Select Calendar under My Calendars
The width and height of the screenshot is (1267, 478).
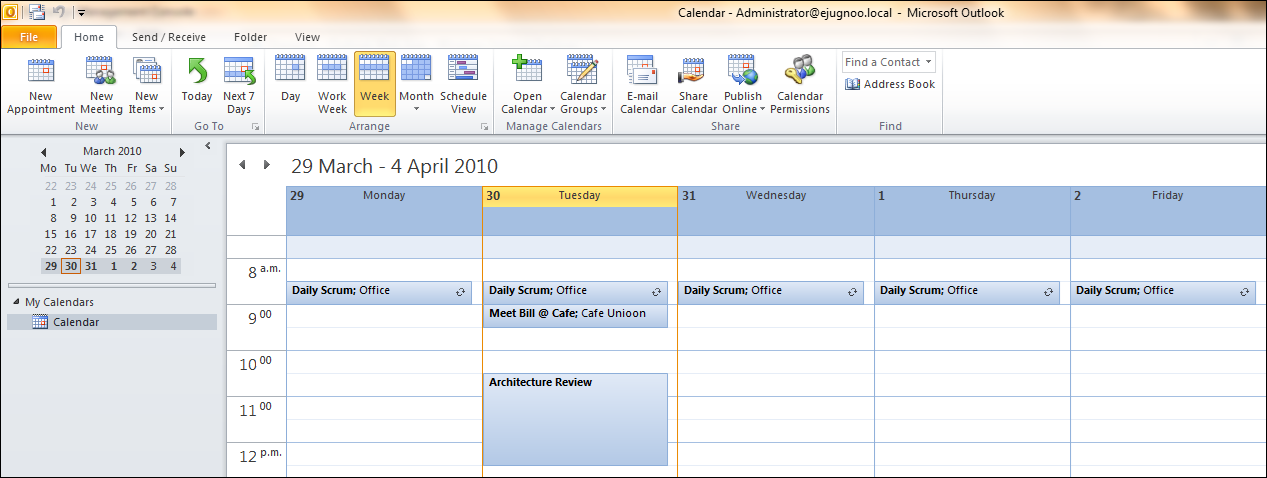(111, 322)
